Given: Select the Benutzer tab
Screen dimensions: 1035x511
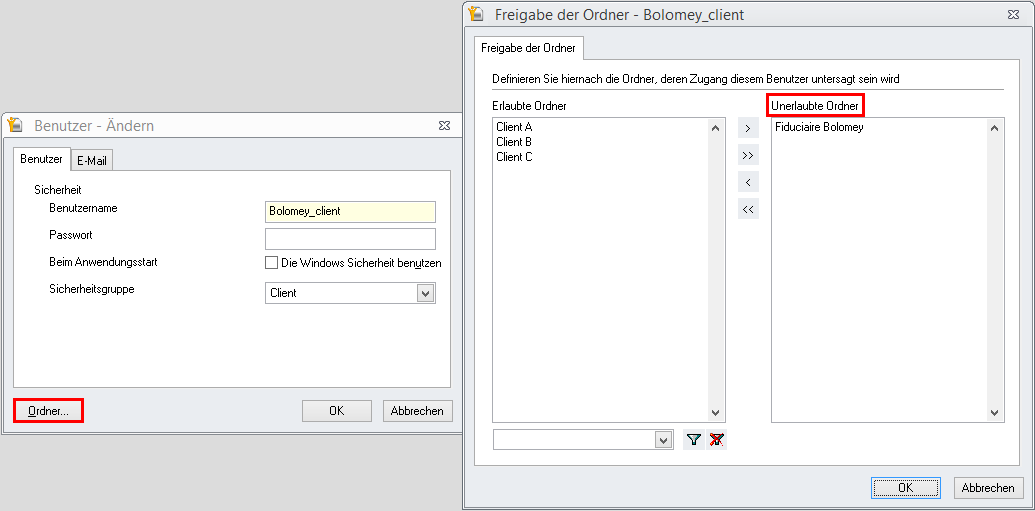Looking at the screenshot, I should point(41,159).
